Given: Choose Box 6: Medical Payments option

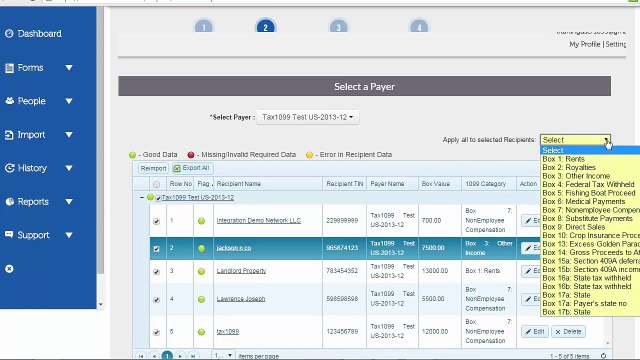Looking at the screenshot, I should point(590,202).
